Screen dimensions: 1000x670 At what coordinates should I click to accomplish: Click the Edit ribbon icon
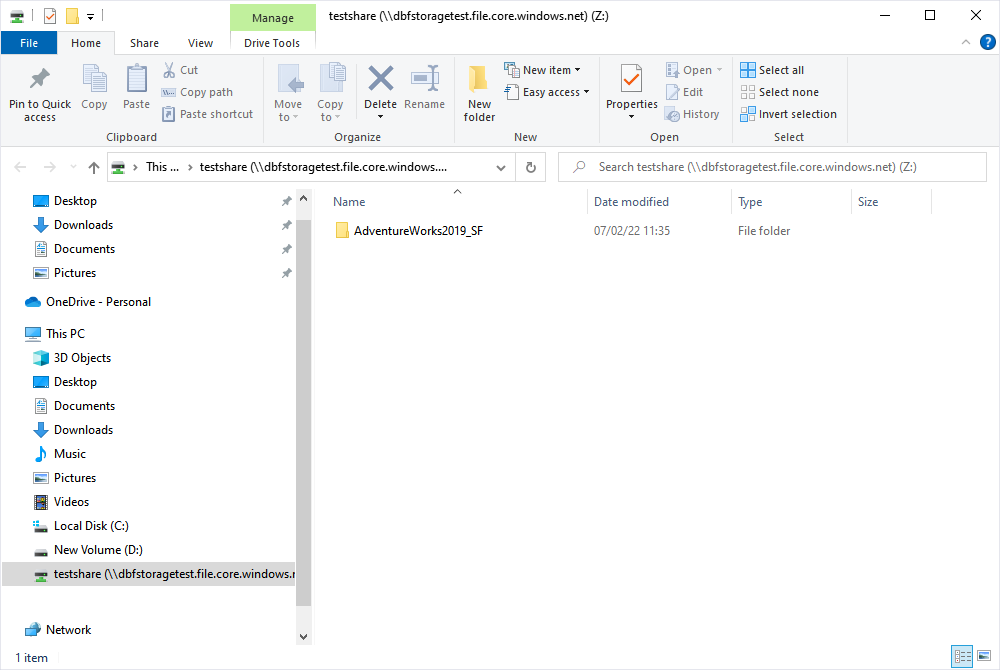(672, 92)
